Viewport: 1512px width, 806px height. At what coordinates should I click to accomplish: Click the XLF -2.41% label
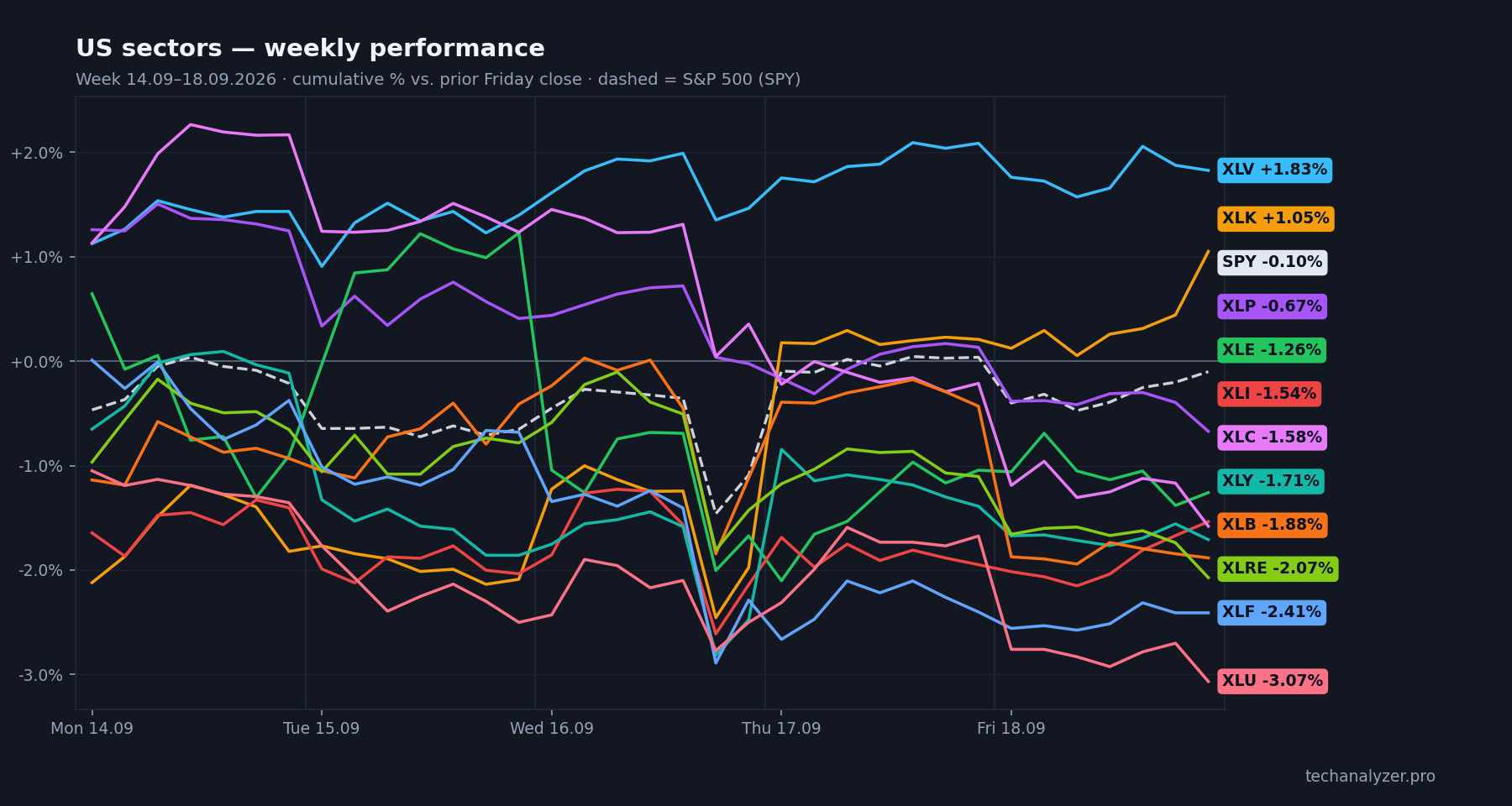coord(1271,612)
